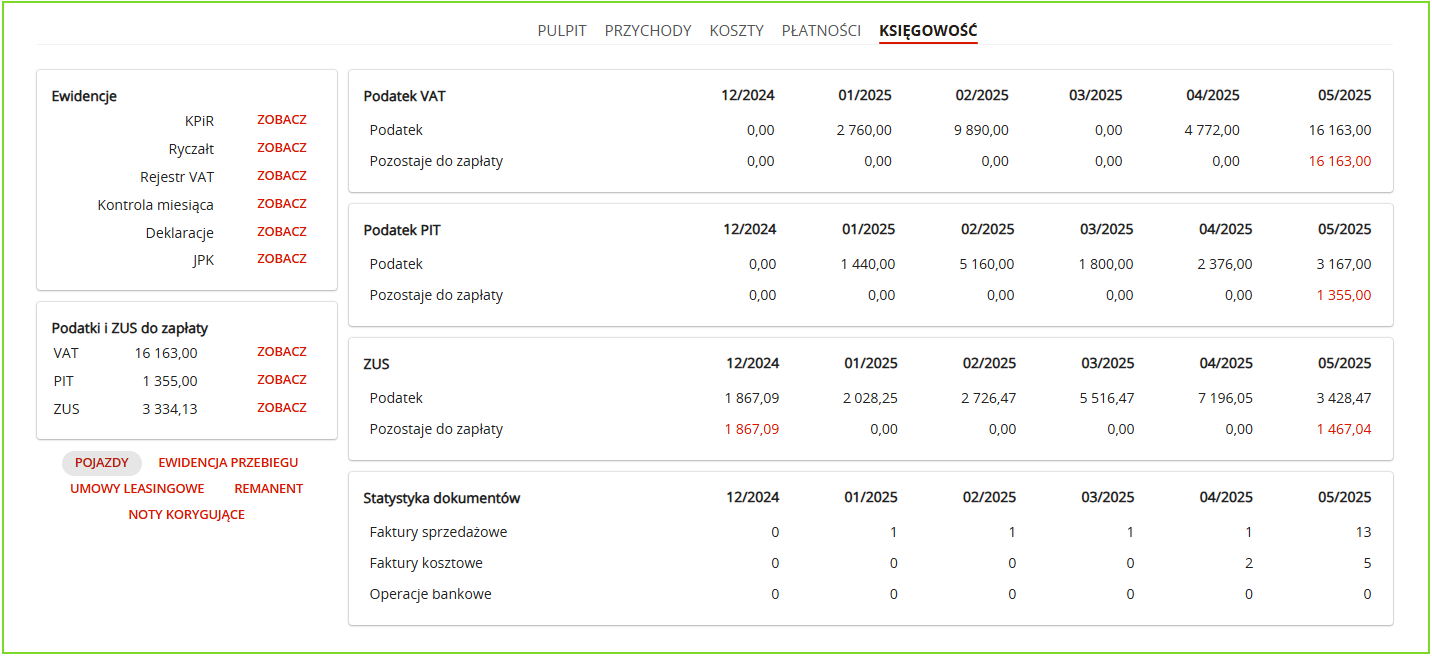Click Podatki i ZUS do zapłaty heading
This screenshot has height=657, width=1432.
(x=130, y=328)
